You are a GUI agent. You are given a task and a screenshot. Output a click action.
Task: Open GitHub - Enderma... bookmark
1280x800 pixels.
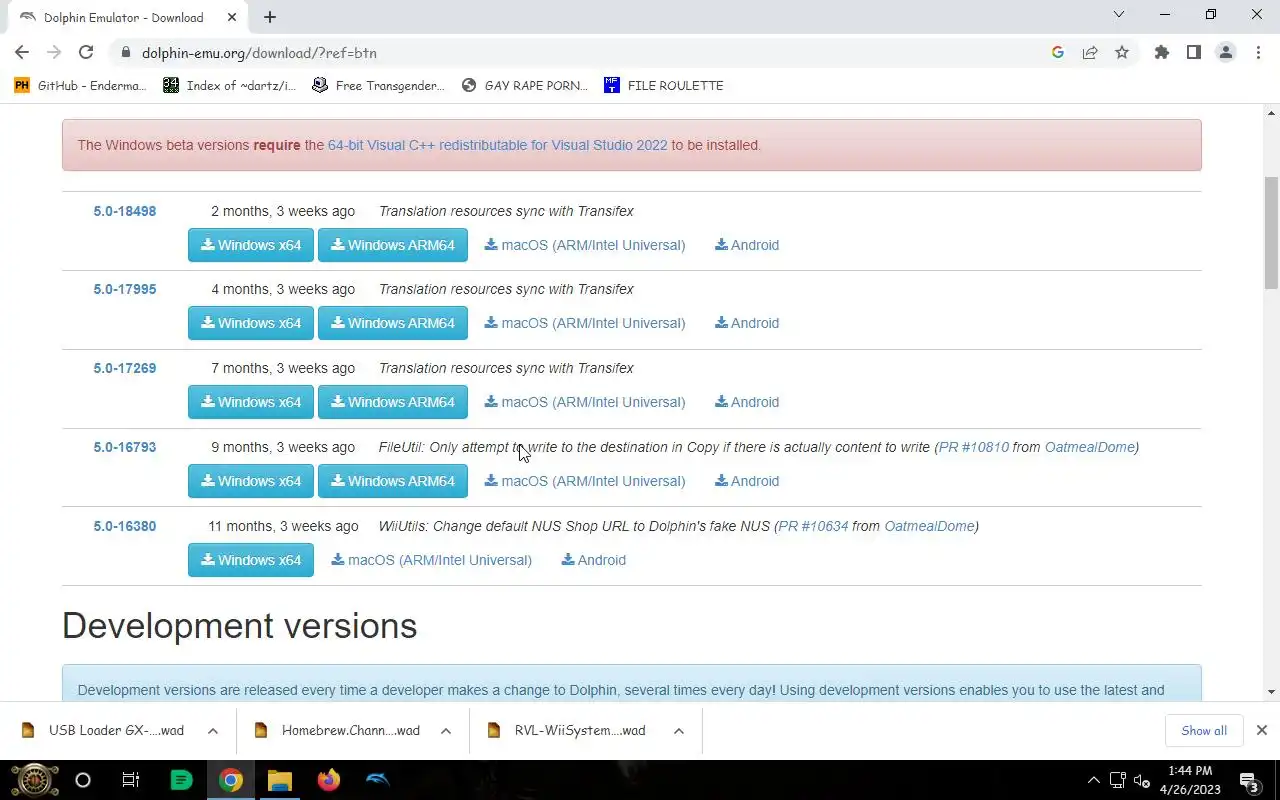[80, 86]
